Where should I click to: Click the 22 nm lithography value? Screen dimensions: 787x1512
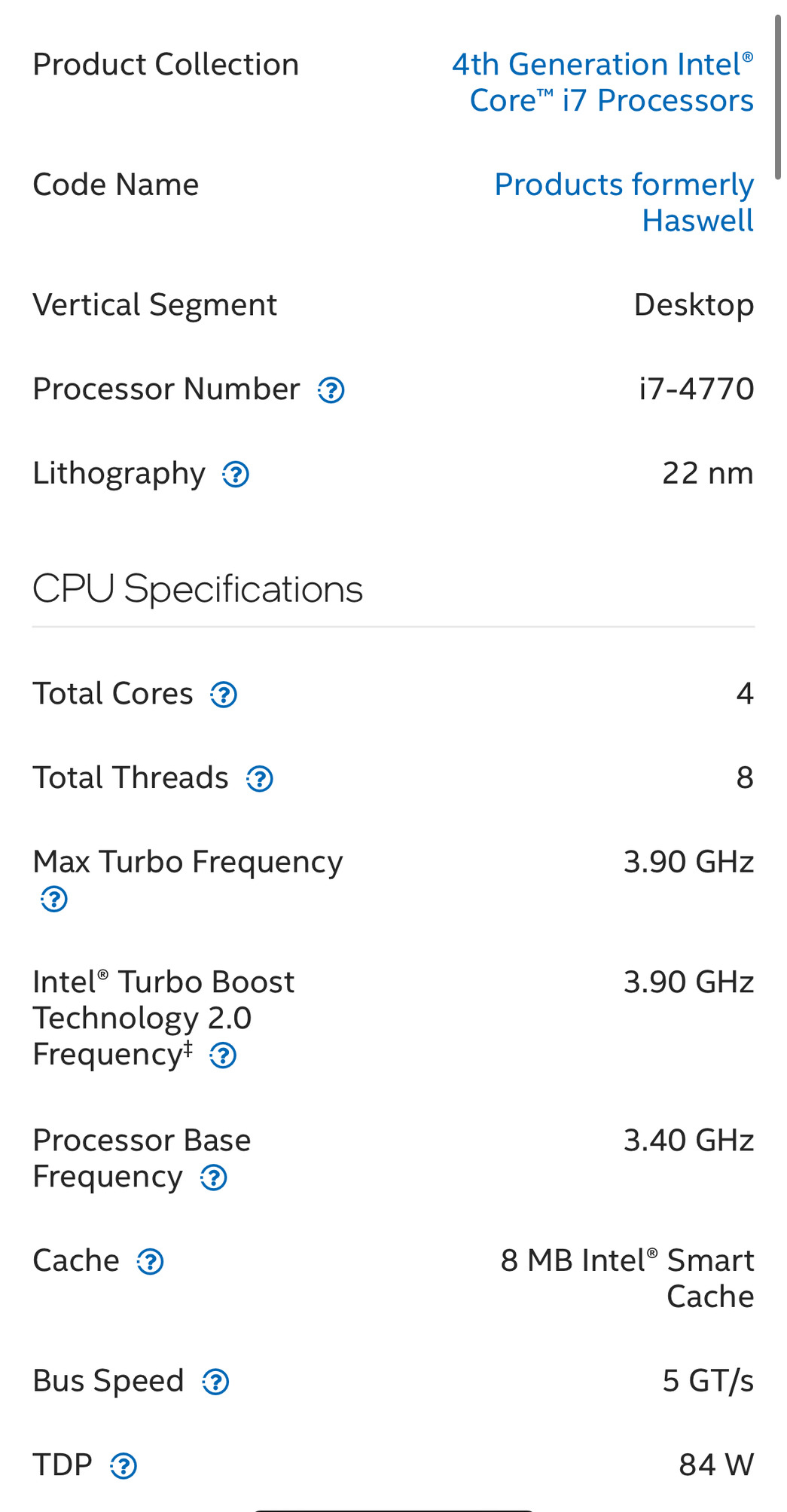pos(707,473)
